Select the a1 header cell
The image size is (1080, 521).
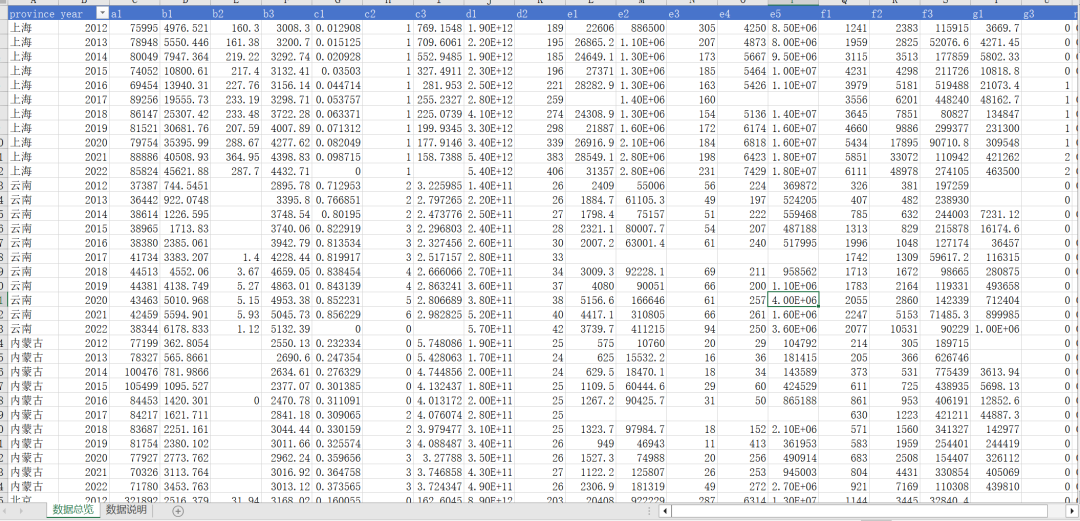click(x=134, y=14)
